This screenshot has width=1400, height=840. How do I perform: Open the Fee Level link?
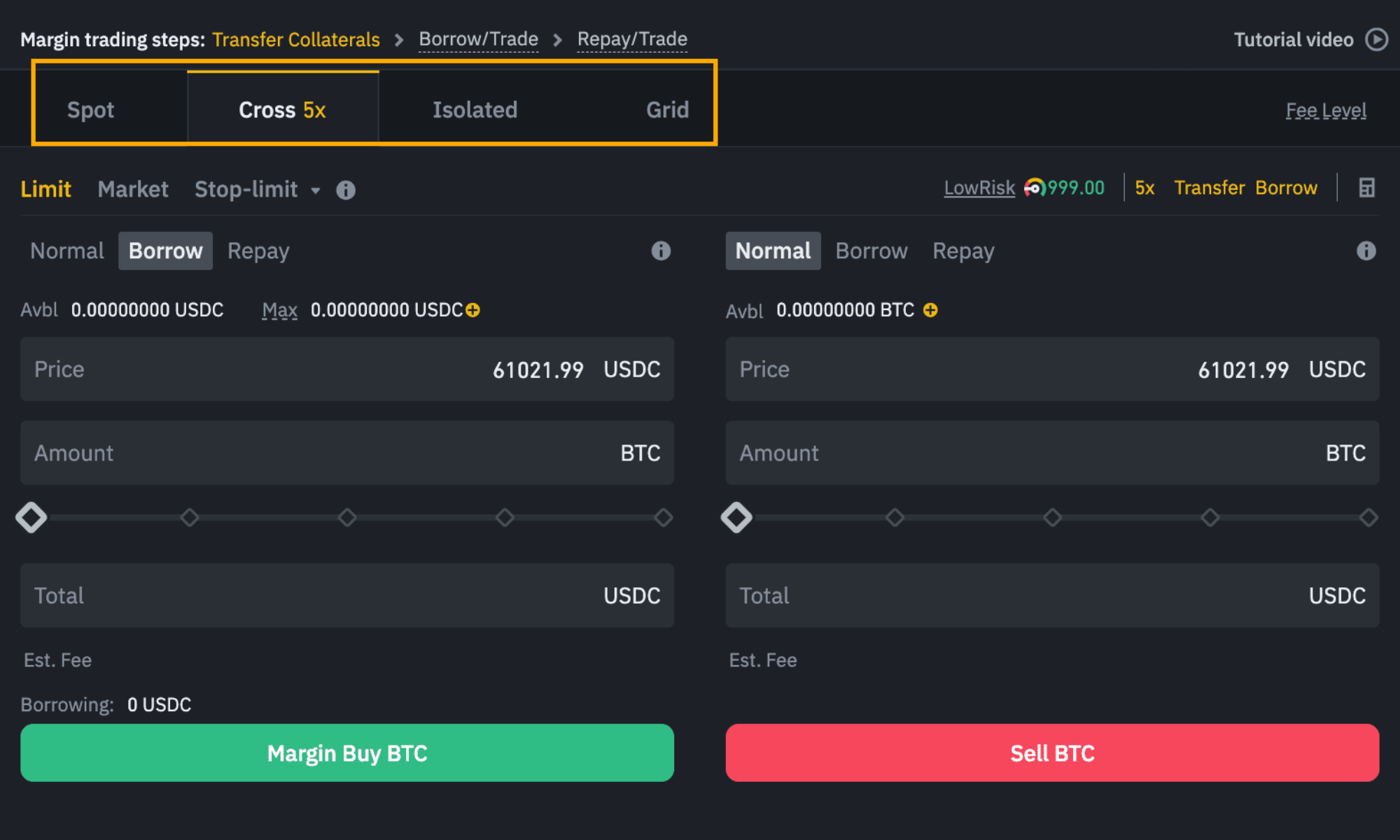(1325, 111)
